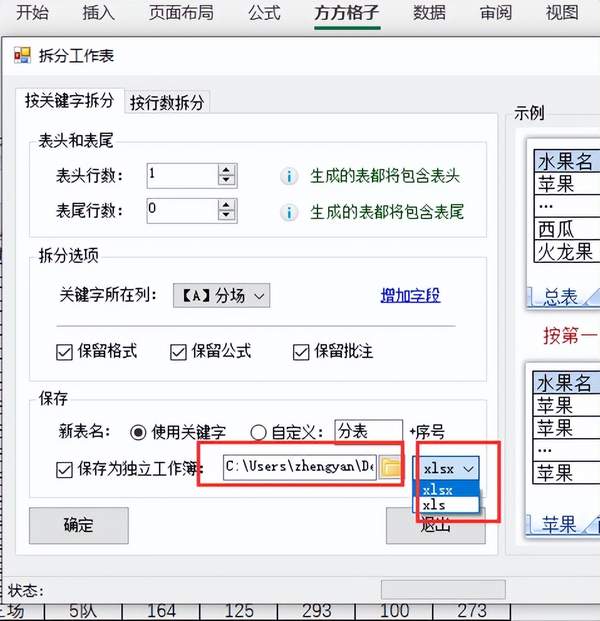Viewport: 600px width, 621px height.
Task: Click spreadsheet cell containing 273
Action: tap(472, 611)
